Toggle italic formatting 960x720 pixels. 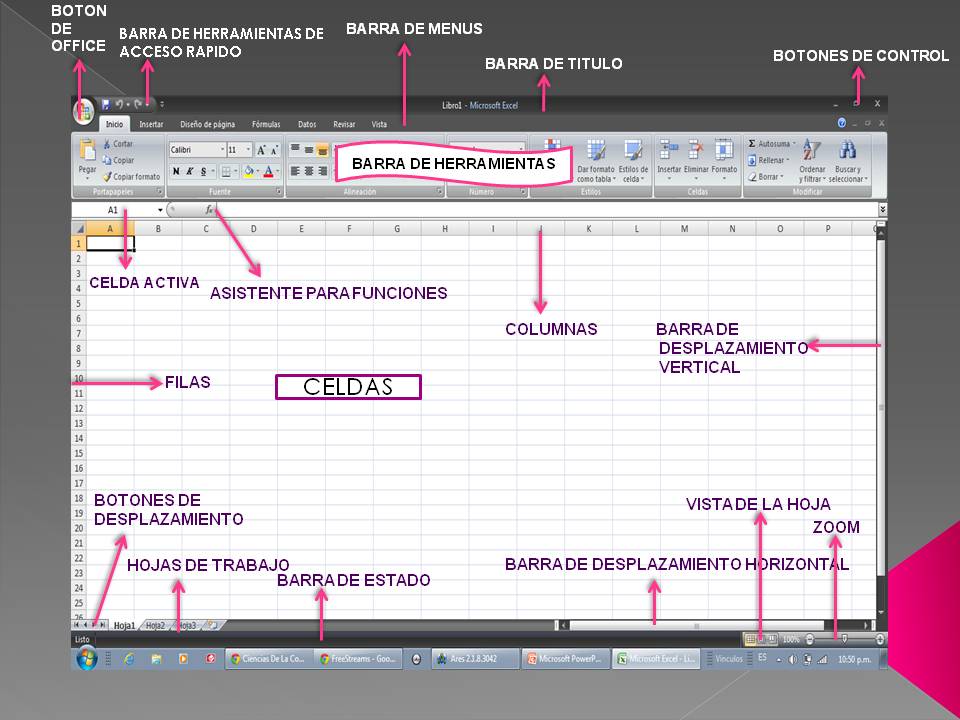click(x=189, y=171)
